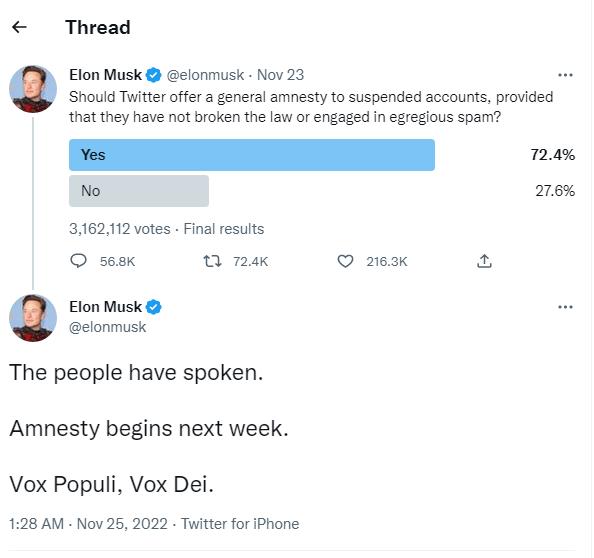The height and width of the screenshot is (558, 594).
Task: Like the poll tweet with heart icon
Action: 345,261
